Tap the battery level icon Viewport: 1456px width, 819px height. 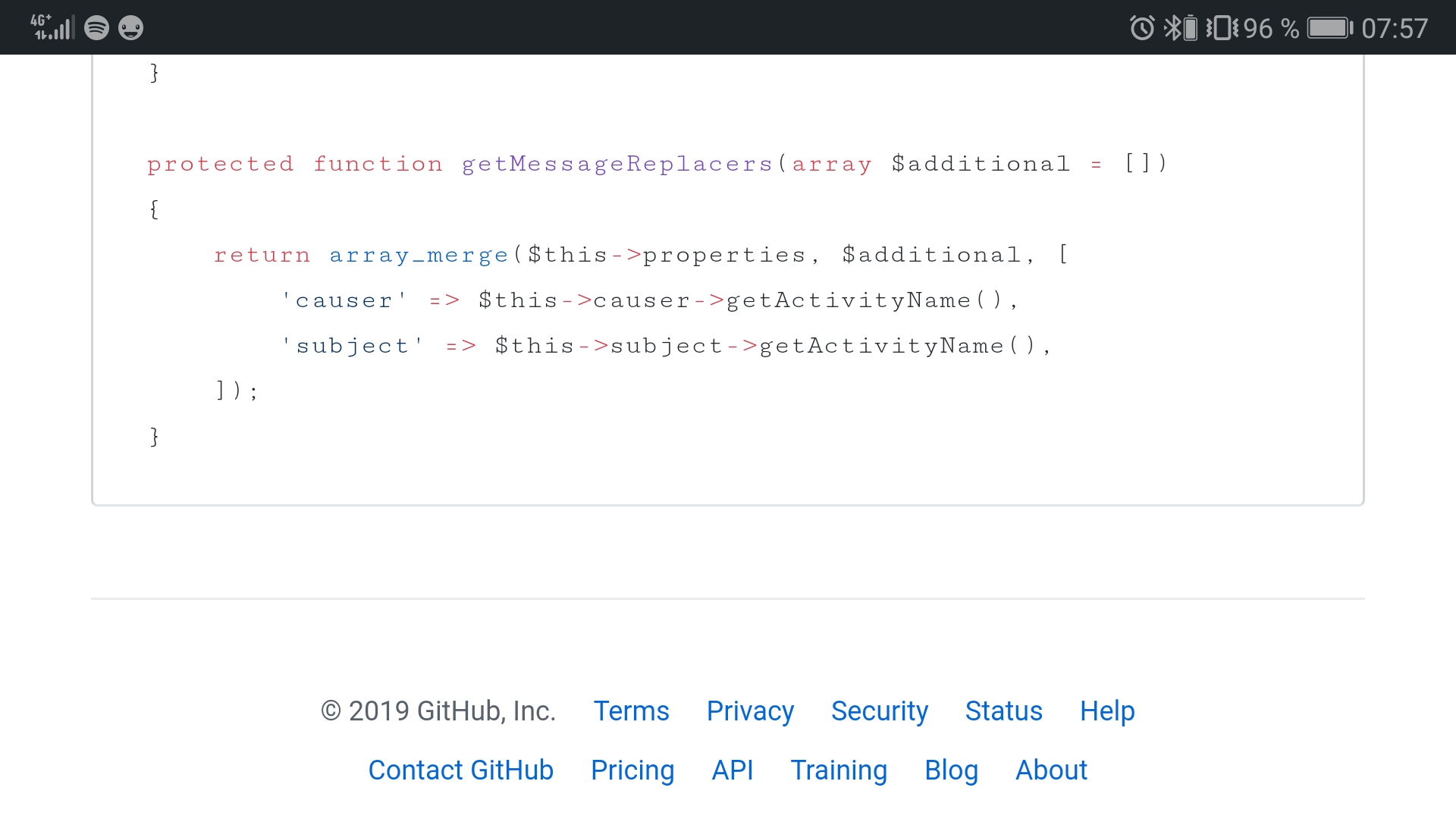click(1330, 28)
